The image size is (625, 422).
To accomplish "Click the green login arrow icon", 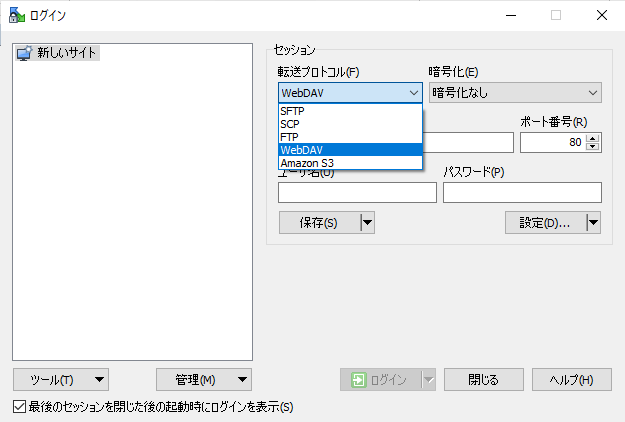I will [358, 380].
